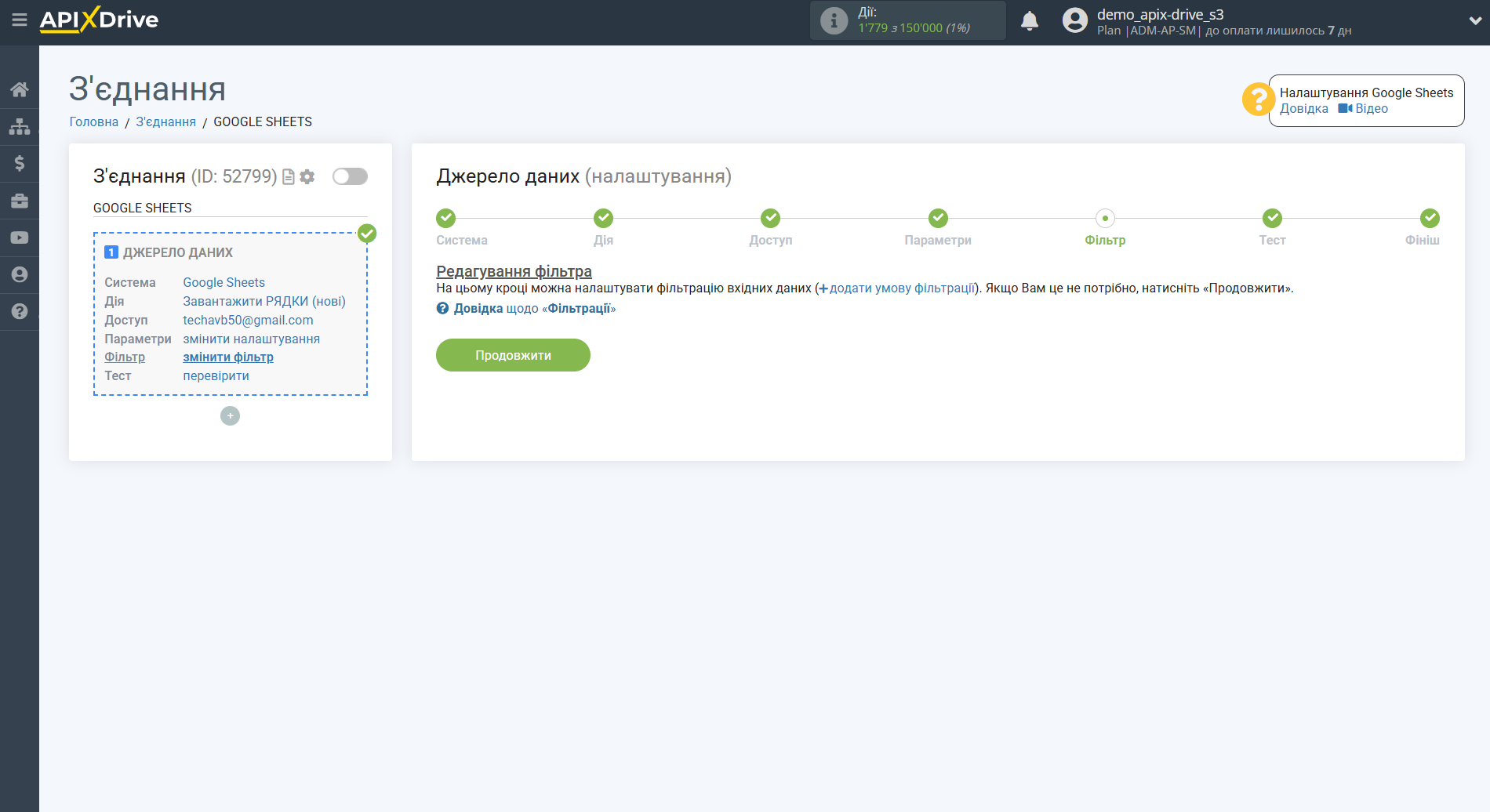The height and width of the screenshot is (812, 1490).
Task: Open connection settings gear icon
Action: point(307,177)
